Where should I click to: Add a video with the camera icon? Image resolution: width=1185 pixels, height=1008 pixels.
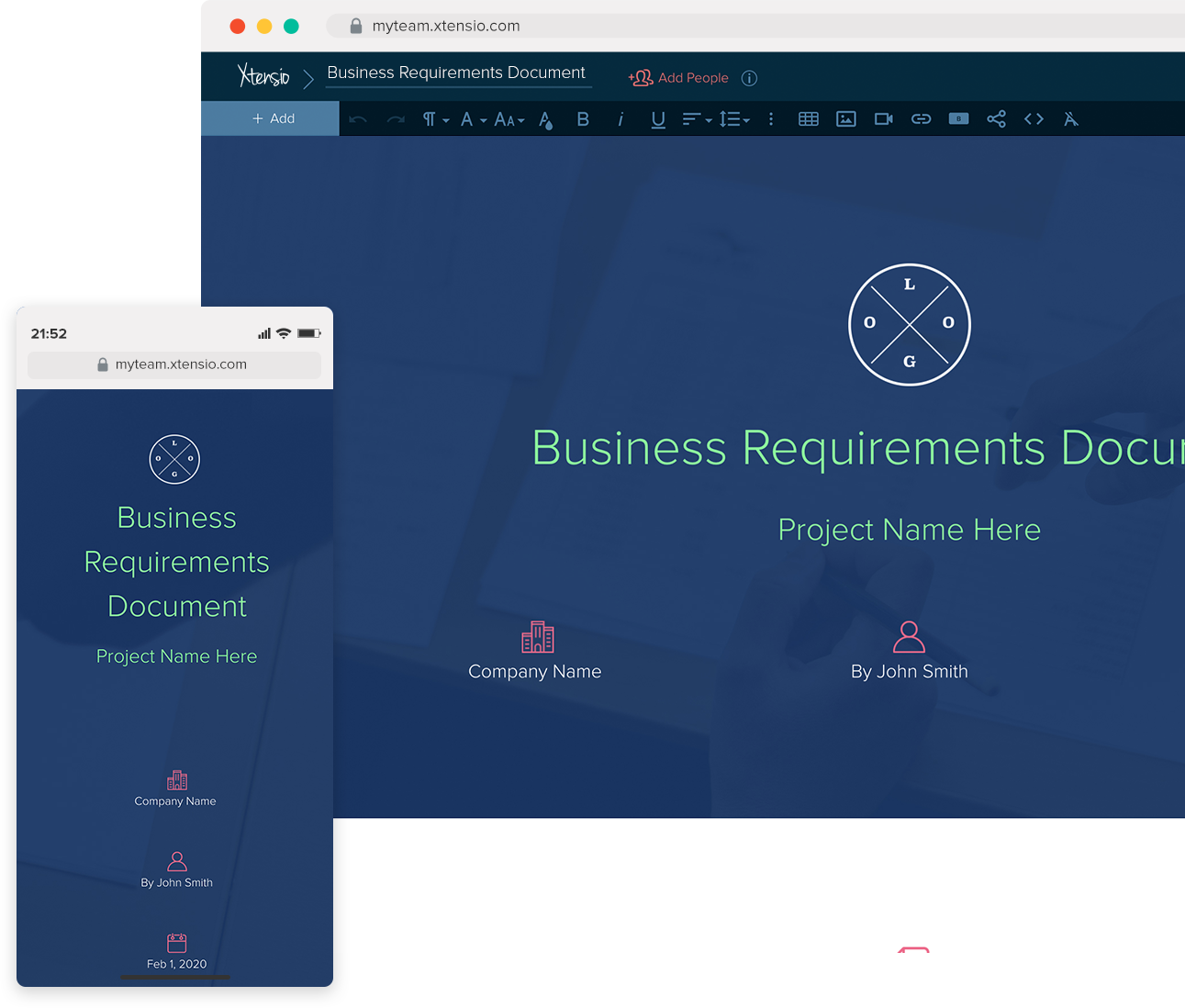pos(883,118)
